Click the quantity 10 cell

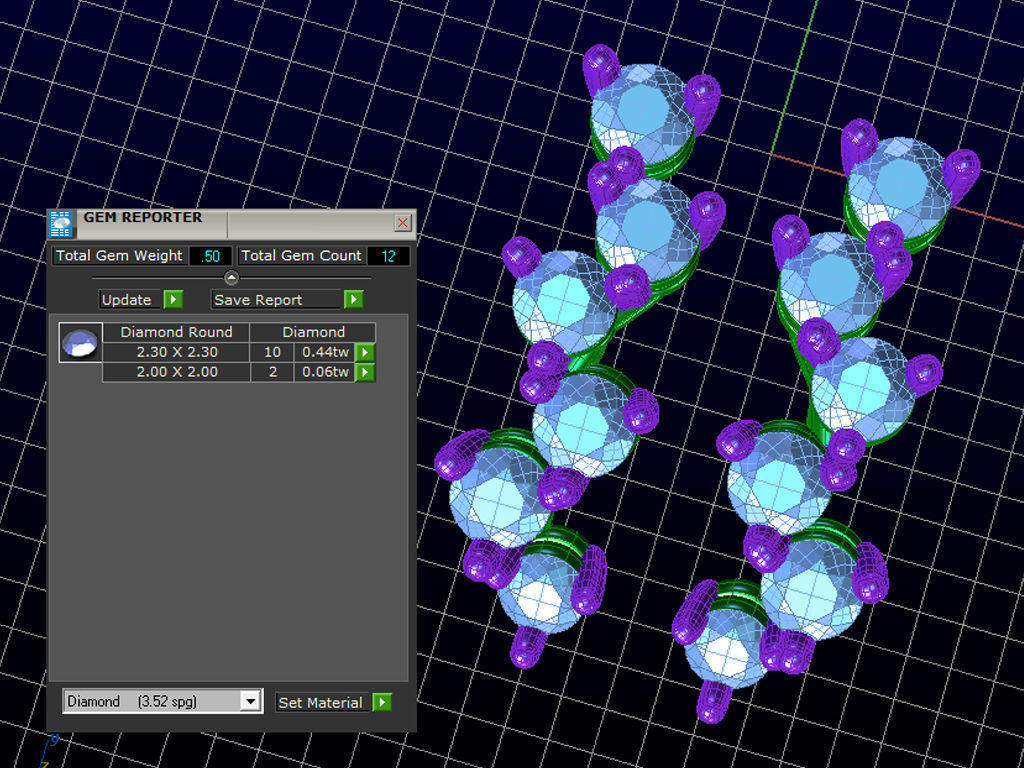272,352
